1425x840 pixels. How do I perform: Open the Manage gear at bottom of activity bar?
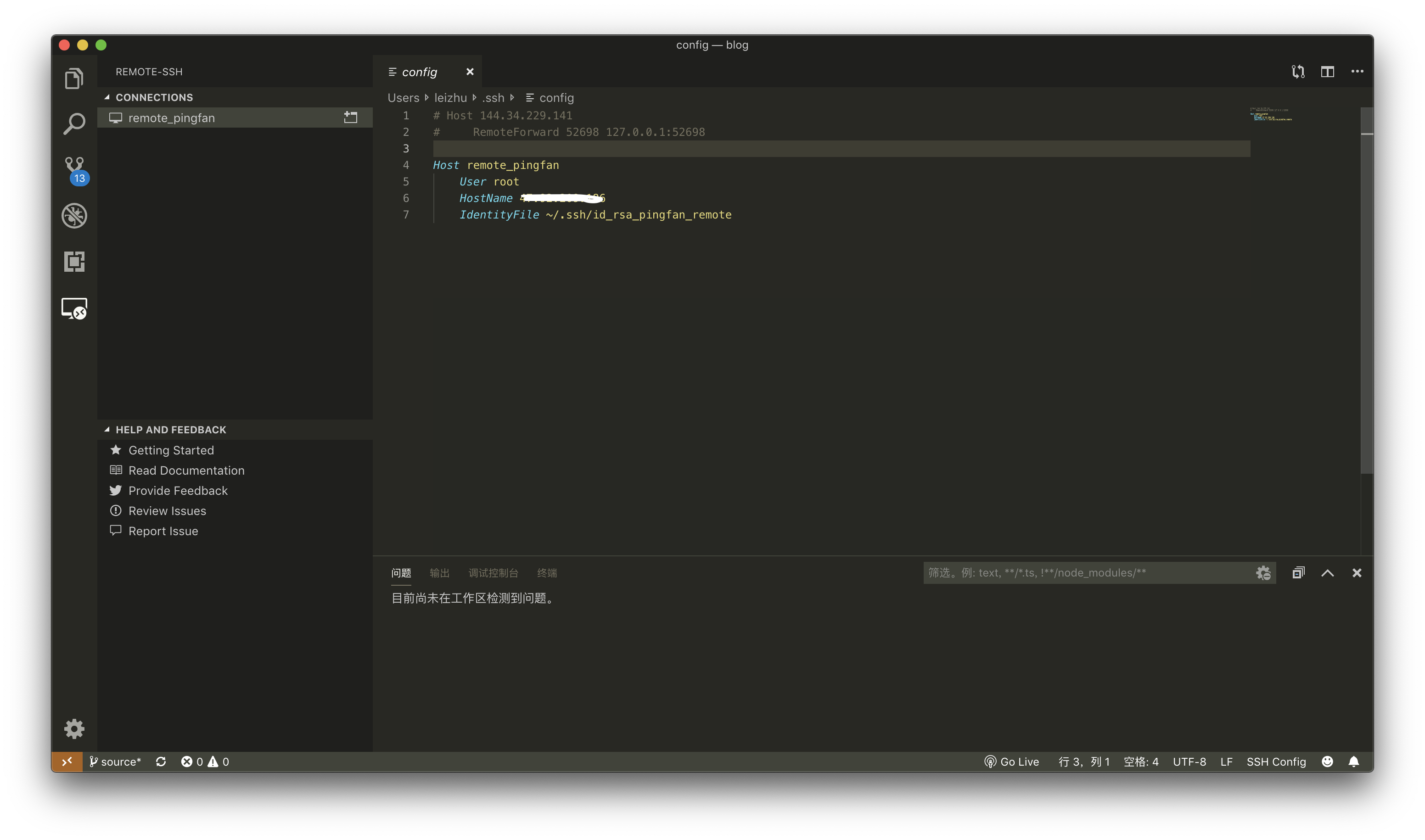click(x=74, y=729)
